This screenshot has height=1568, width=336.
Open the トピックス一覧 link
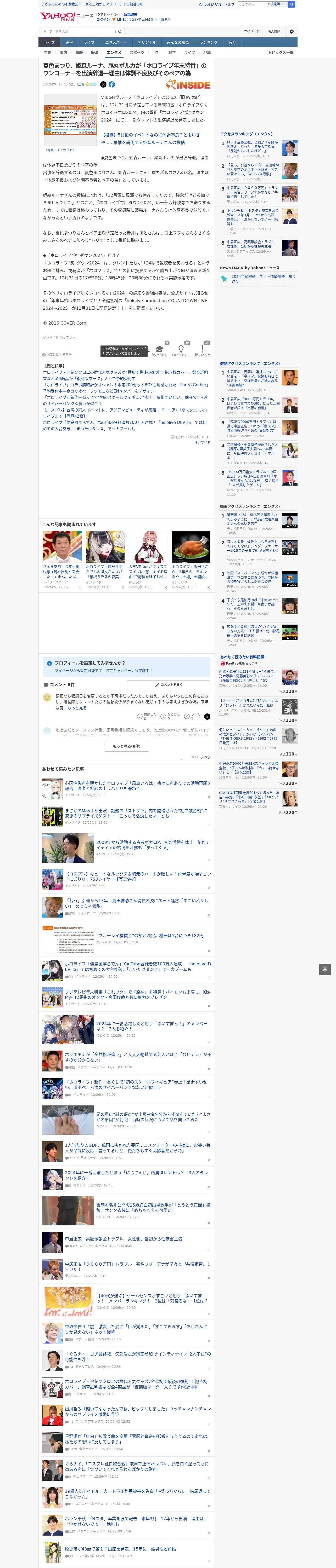[x=281, y=52]
